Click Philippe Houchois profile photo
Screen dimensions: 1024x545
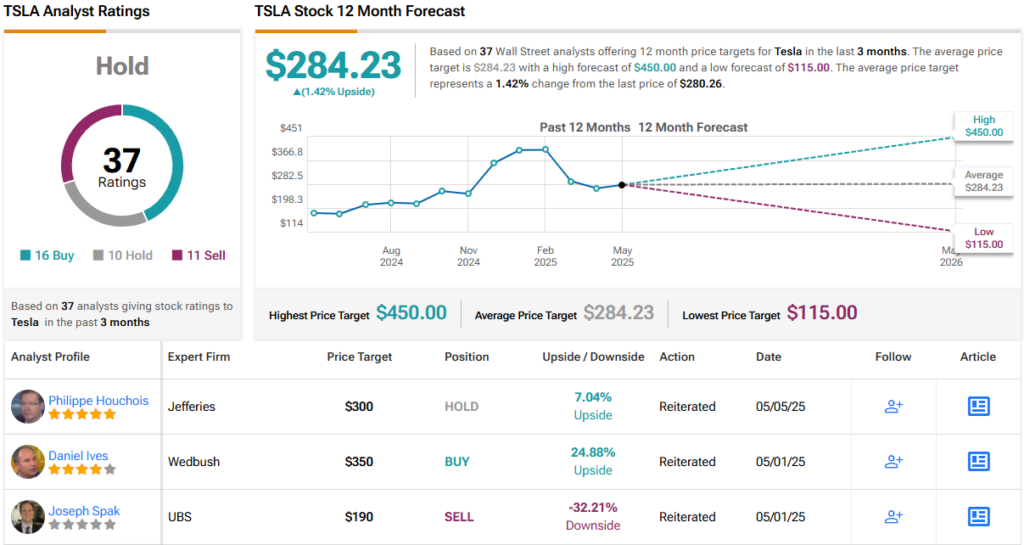27,406
